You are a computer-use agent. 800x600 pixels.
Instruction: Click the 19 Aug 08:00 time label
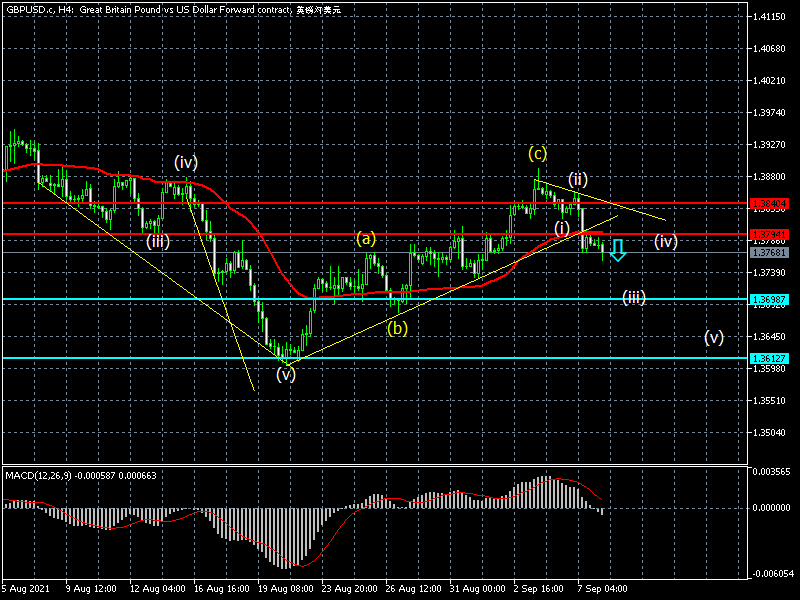tap(285, 589)
